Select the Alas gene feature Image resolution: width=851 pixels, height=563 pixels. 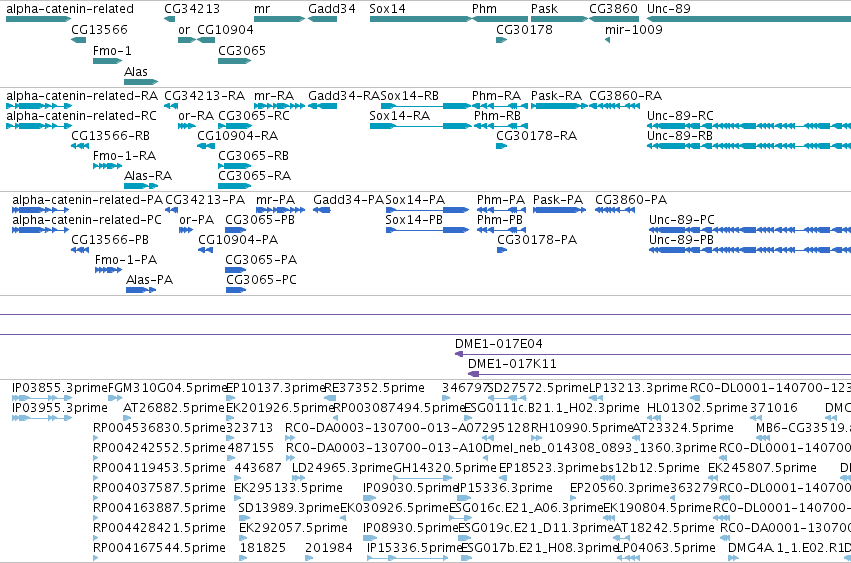pos(141,82)
